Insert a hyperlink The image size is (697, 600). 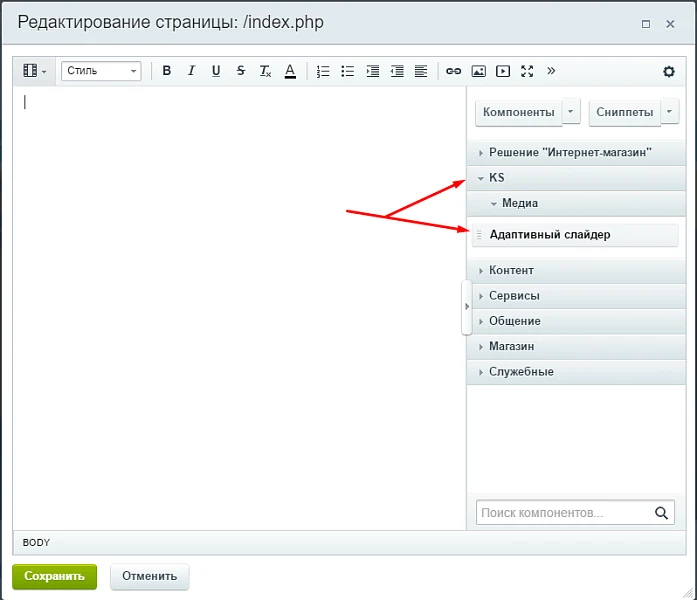tap(453, 71)
